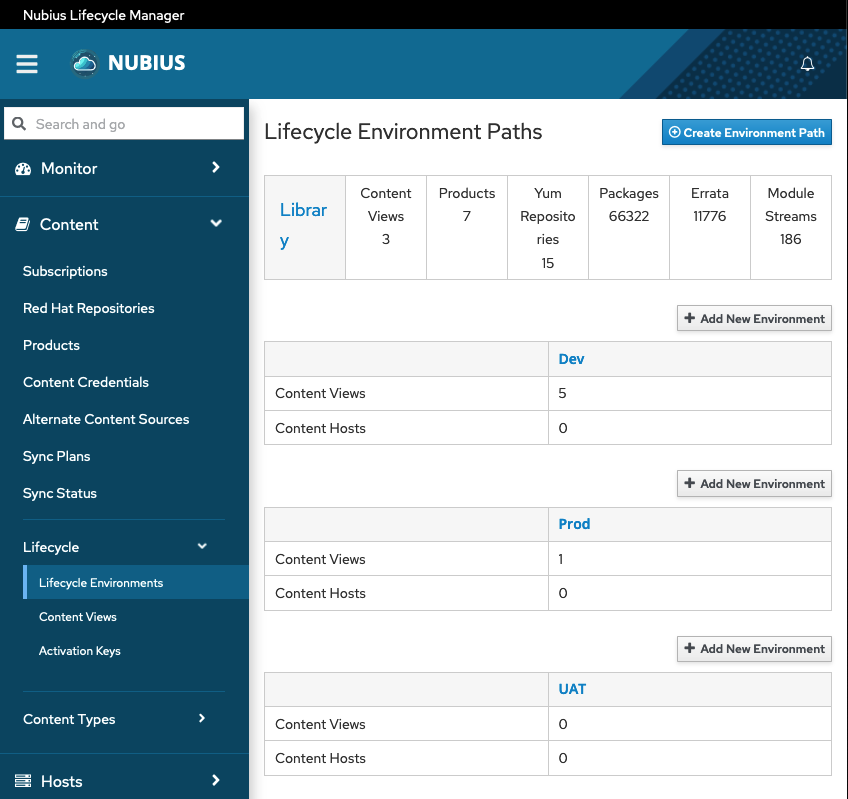Image resolution: width=848 pixels, height=799 pixels.
Task: Click Add New Environment above Dev
Action: coord(754,318)
